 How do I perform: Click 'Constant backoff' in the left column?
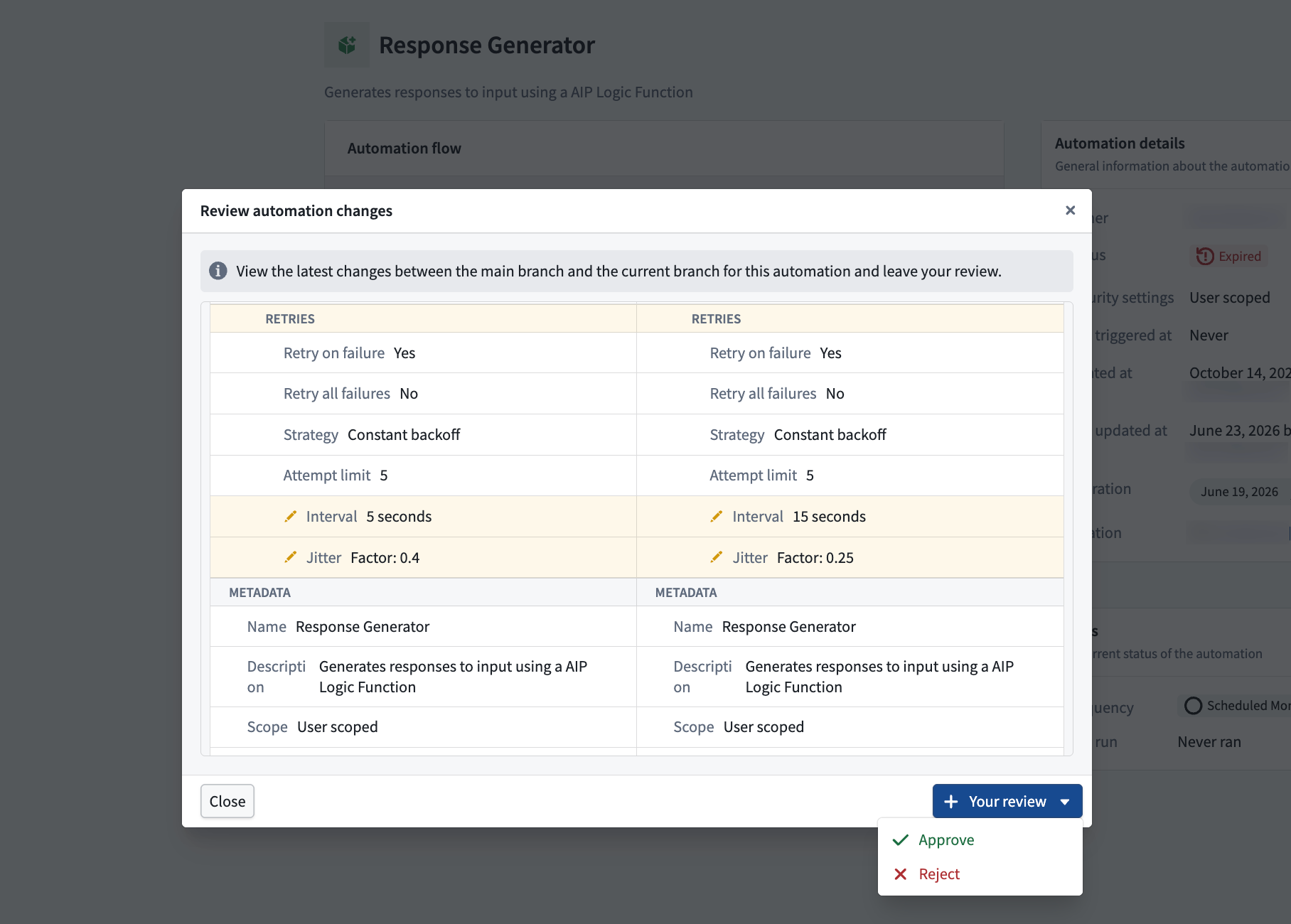[x=404, y=435]
